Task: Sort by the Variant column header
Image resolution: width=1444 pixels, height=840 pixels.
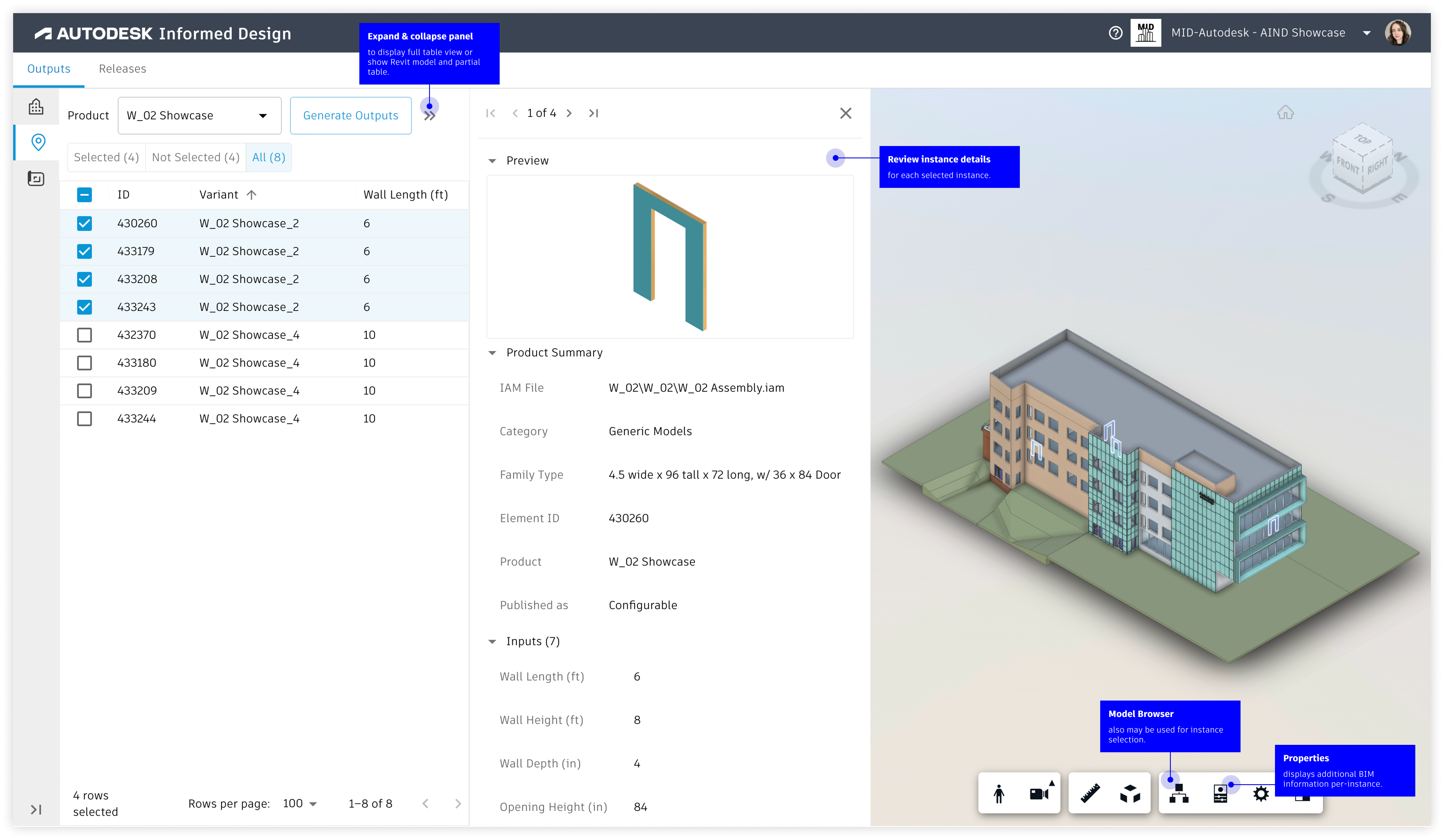Action: tap(219, 195)
